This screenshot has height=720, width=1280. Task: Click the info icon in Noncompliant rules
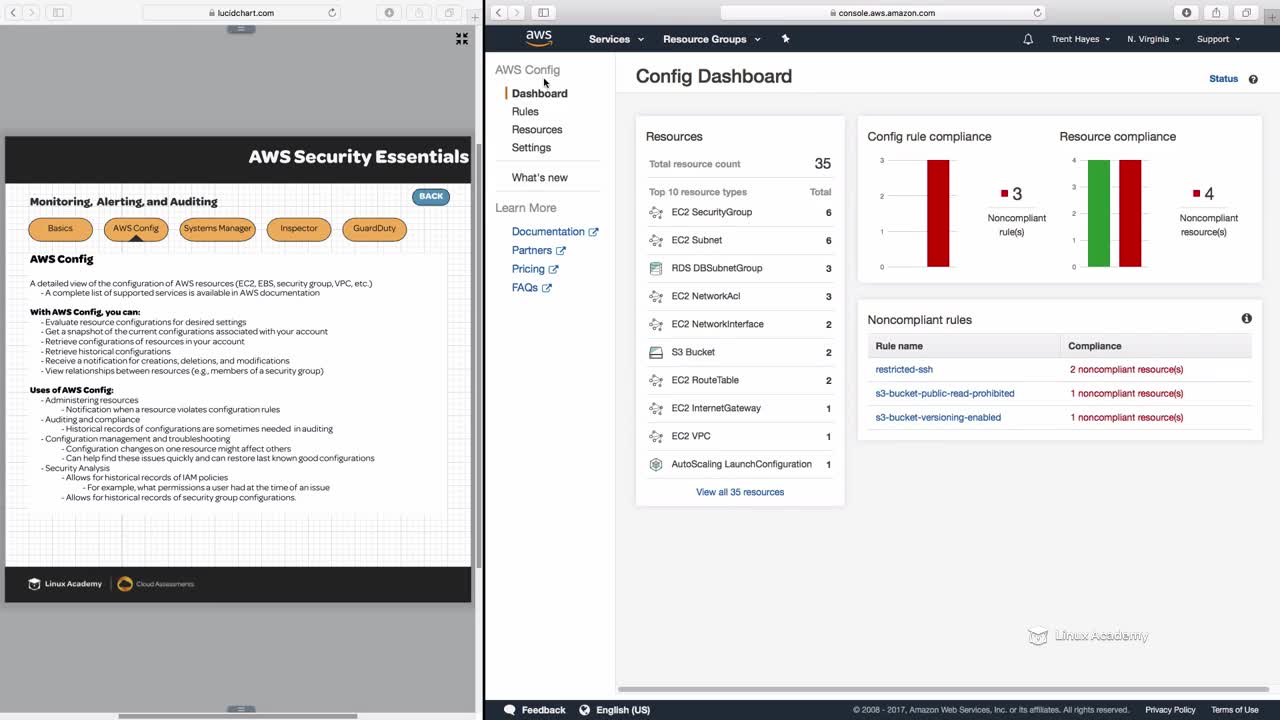click(1246, 318)
